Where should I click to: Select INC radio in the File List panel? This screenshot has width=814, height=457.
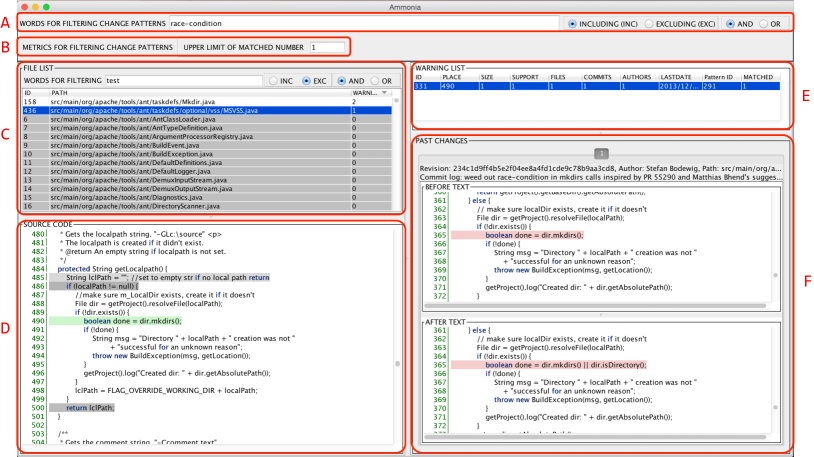272,80
